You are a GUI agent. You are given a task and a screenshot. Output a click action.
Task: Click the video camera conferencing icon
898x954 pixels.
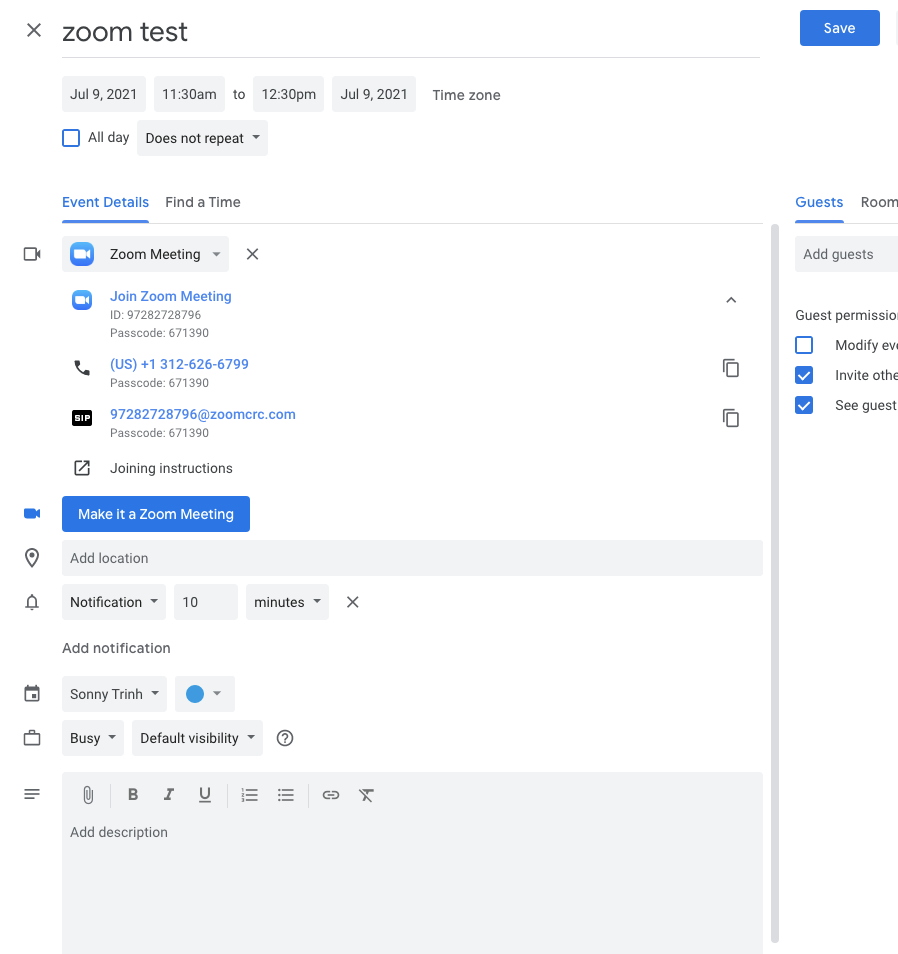(32, 254)
